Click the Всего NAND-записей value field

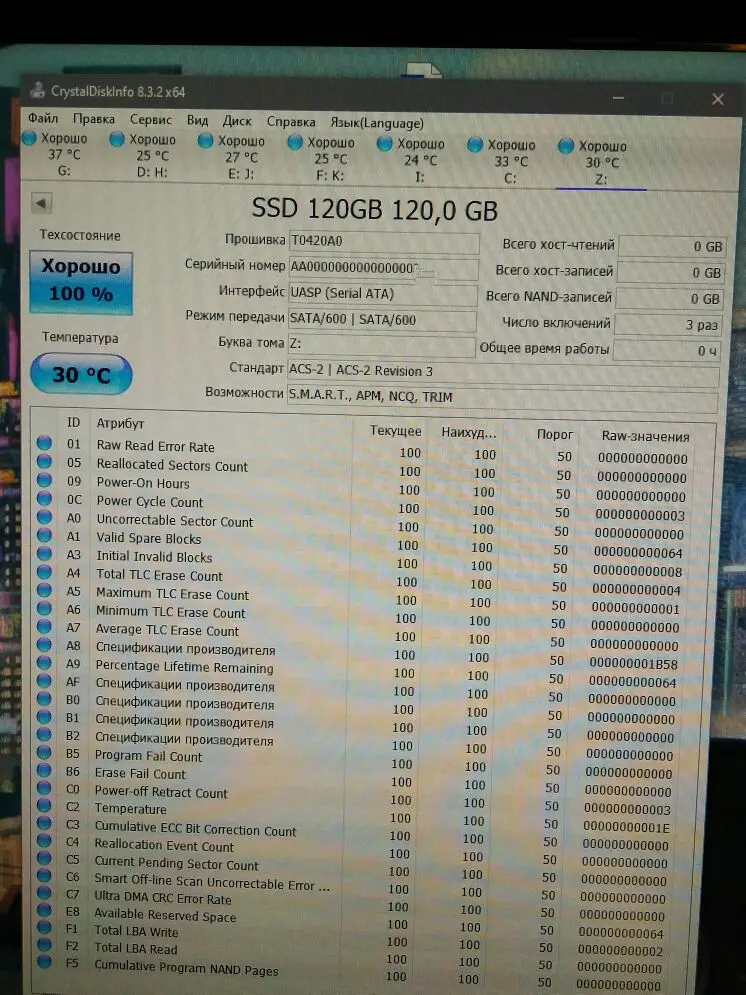669,299
